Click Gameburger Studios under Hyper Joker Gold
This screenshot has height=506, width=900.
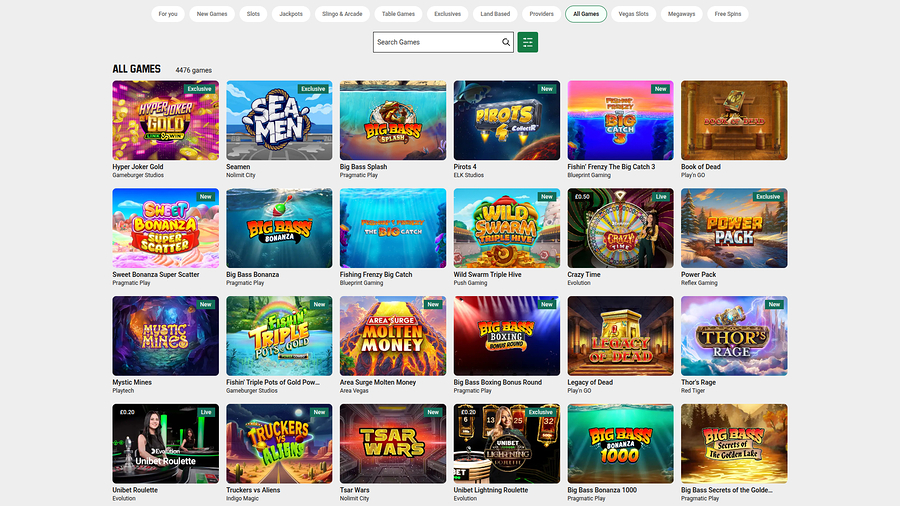pos(138,176)
